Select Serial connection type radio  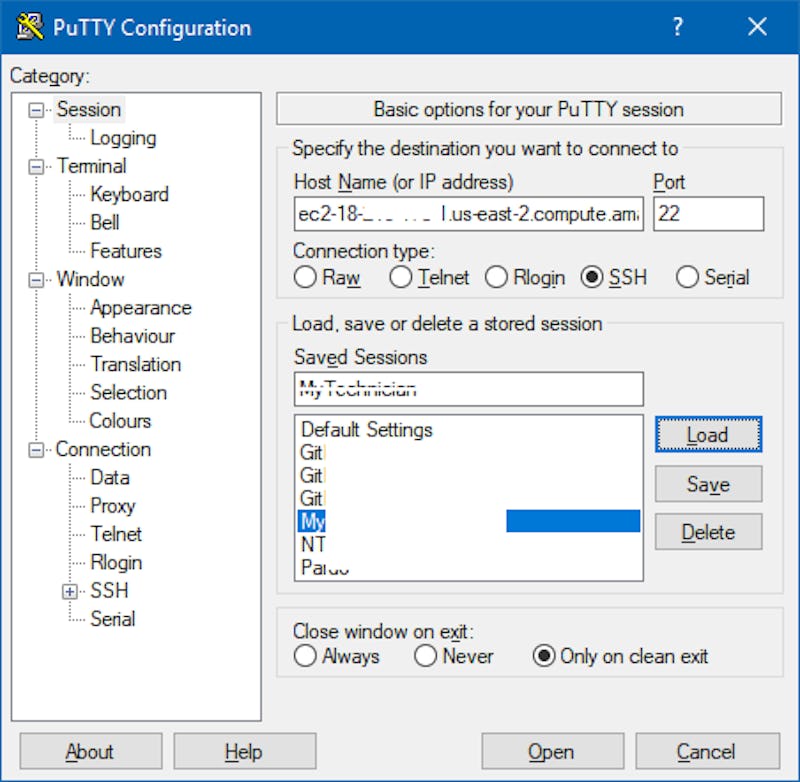coord(687,278)
